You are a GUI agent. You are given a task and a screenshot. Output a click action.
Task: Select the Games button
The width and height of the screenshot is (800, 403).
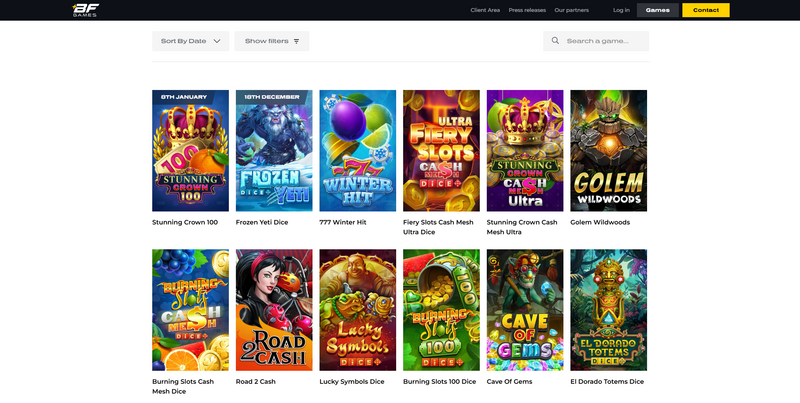657,10
